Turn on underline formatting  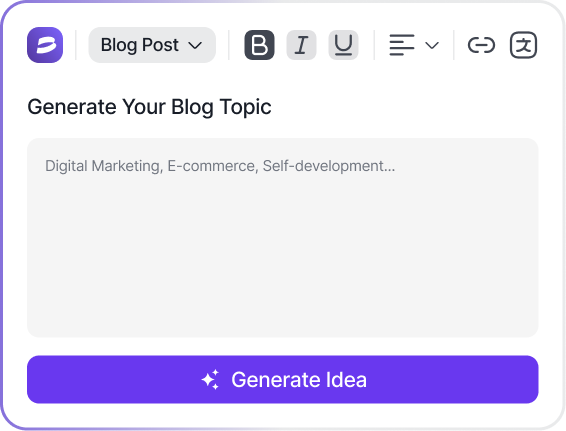point(343,45)
